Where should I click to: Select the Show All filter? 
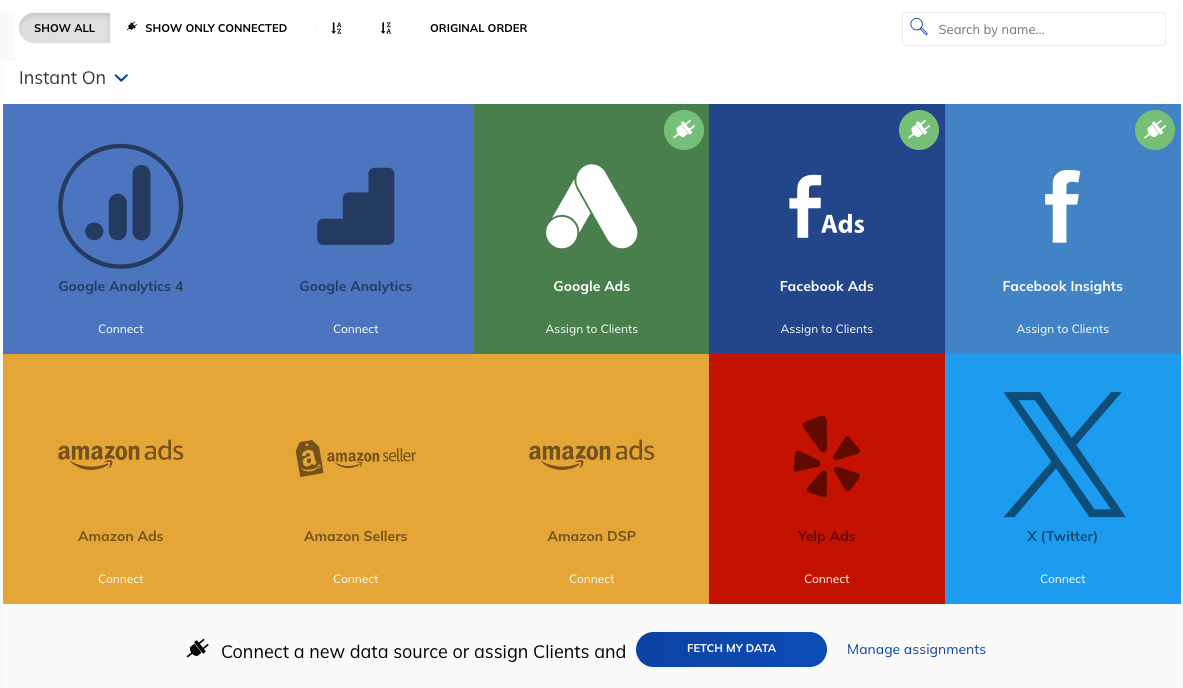click(64, 28)
